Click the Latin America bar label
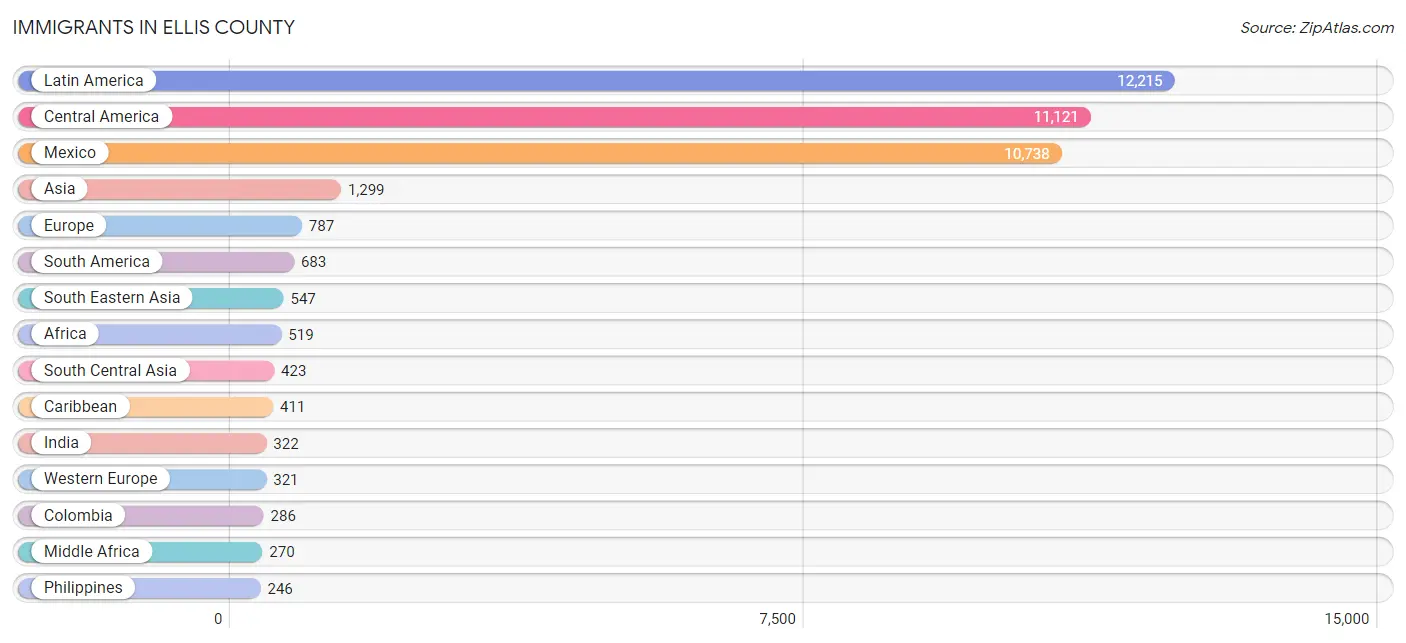 pyautogui.click(x=93, y=81)
